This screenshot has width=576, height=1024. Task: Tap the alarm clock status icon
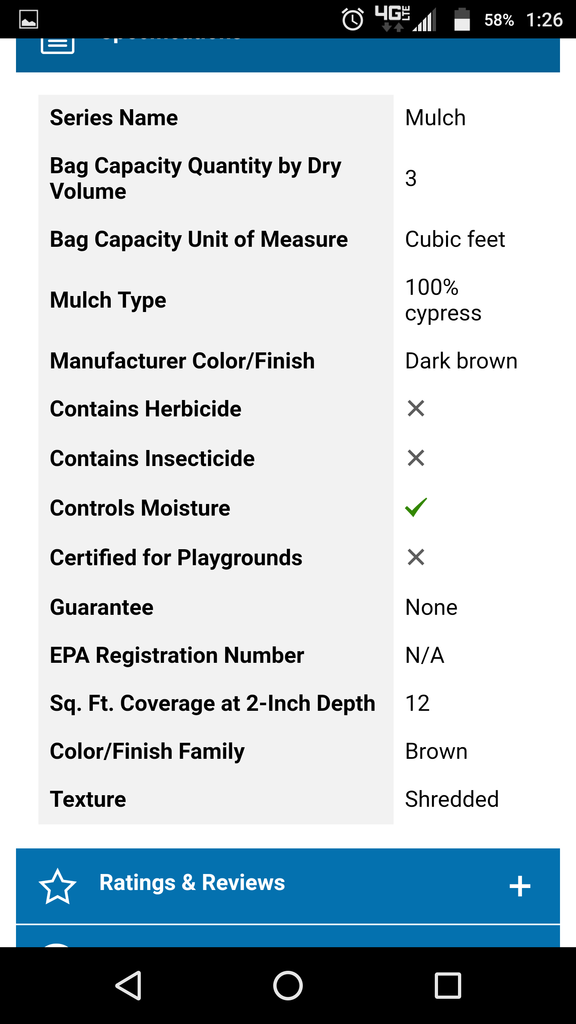click(x=353, y=20)
